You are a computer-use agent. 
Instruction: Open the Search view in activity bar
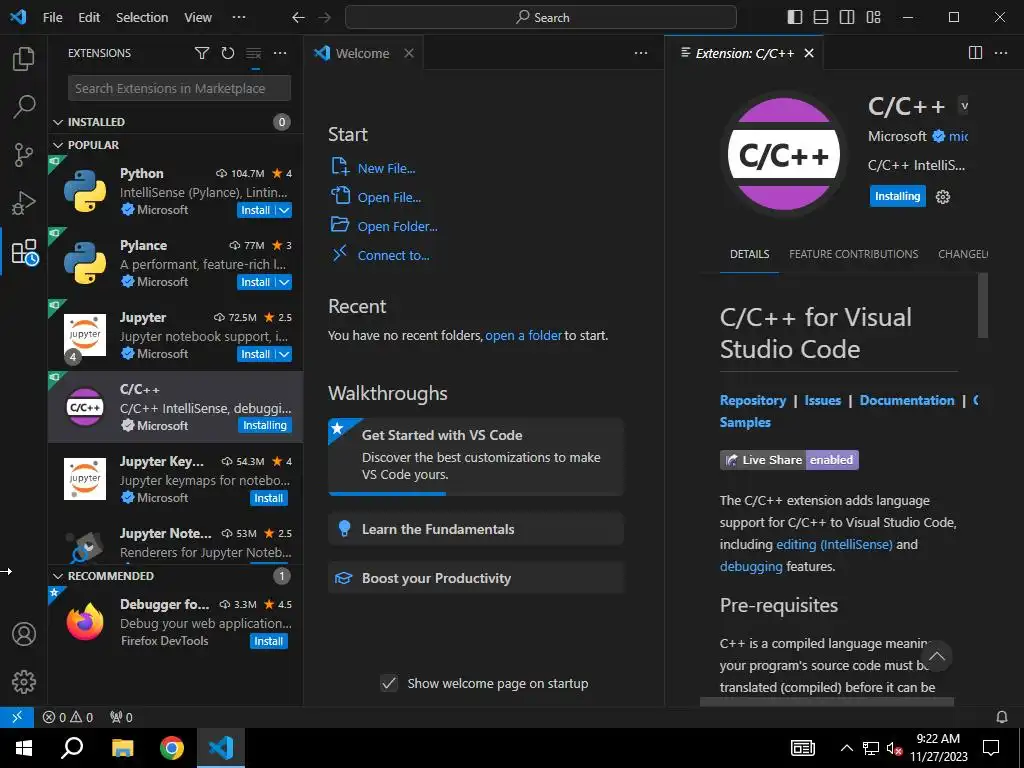[24, 106]
